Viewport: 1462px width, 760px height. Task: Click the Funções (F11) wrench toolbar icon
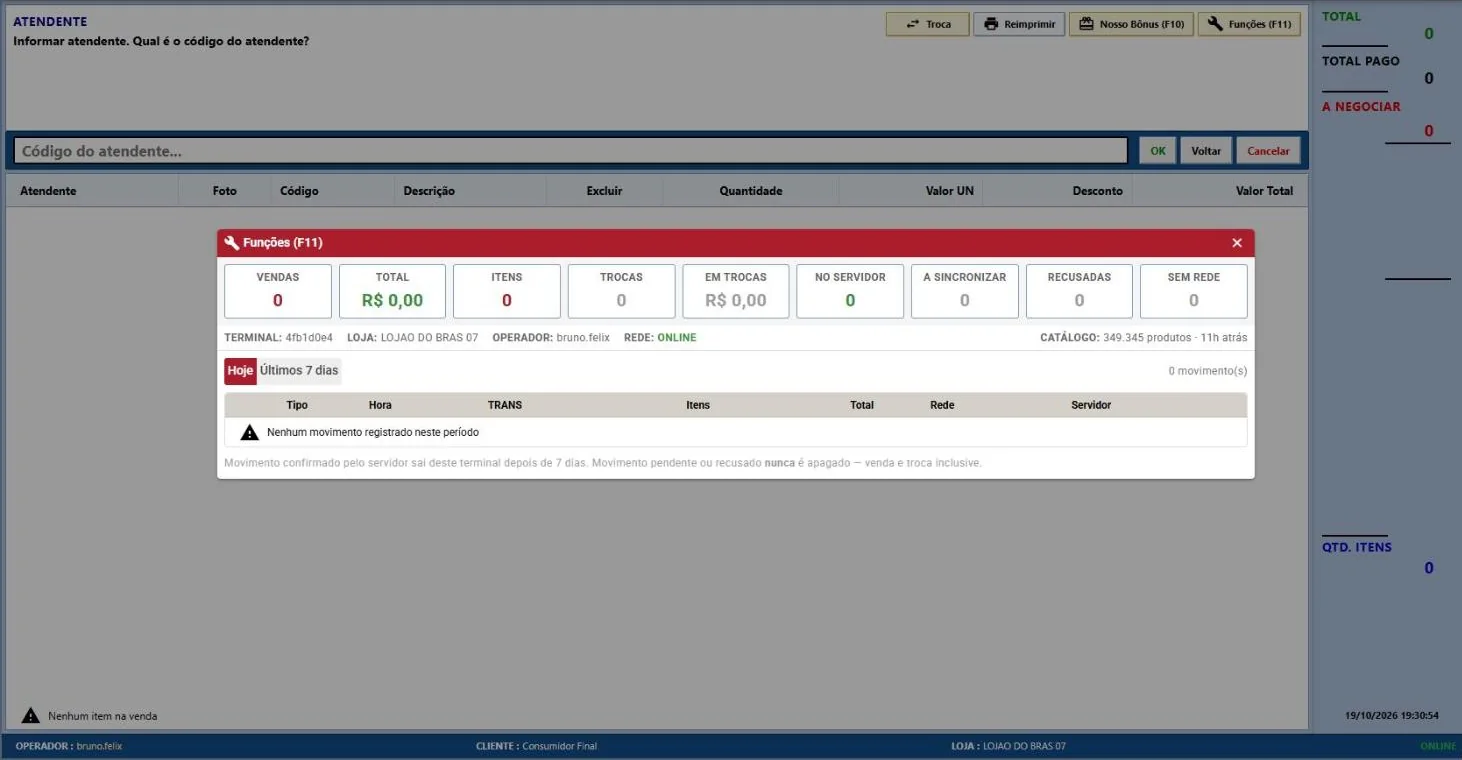(x=1215, y=24)
